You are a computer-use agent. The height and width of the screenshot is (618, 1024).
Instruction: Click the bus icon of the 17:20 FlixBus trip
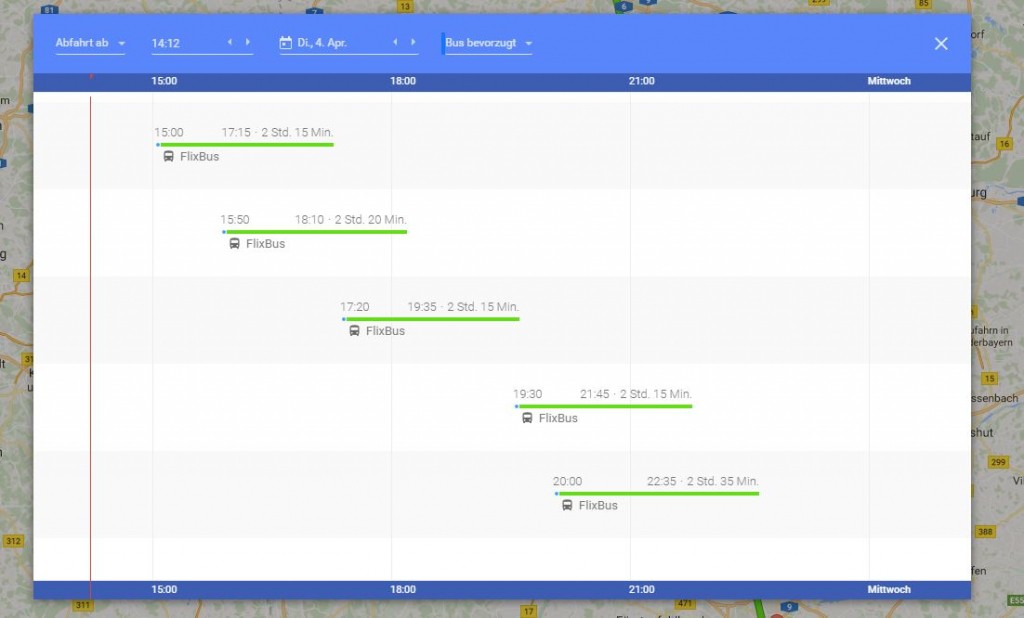(x=354, y=331)
